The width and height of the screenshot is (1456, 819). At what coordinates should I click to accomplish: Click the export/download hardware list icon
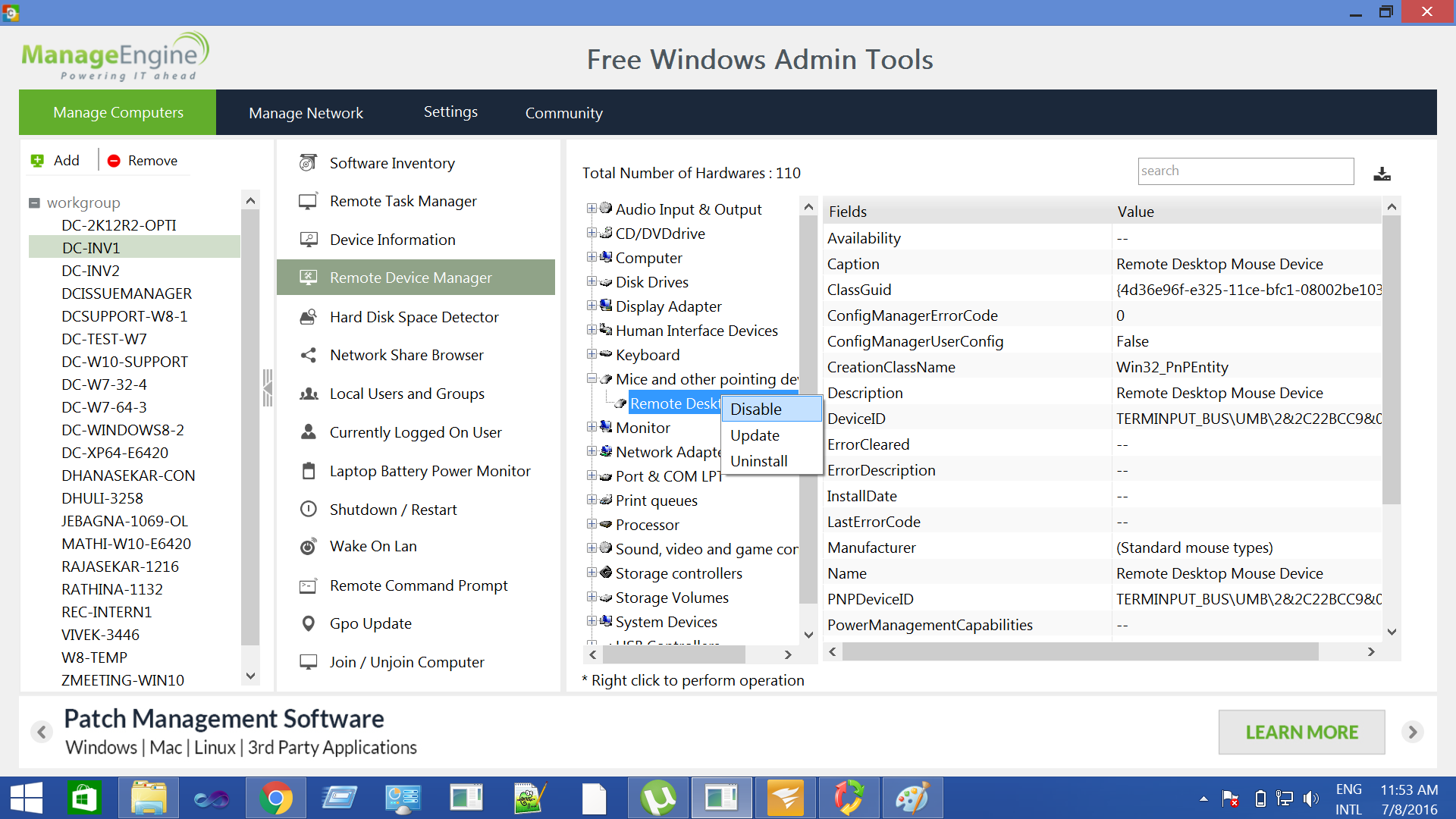[x=1382, y=174]
